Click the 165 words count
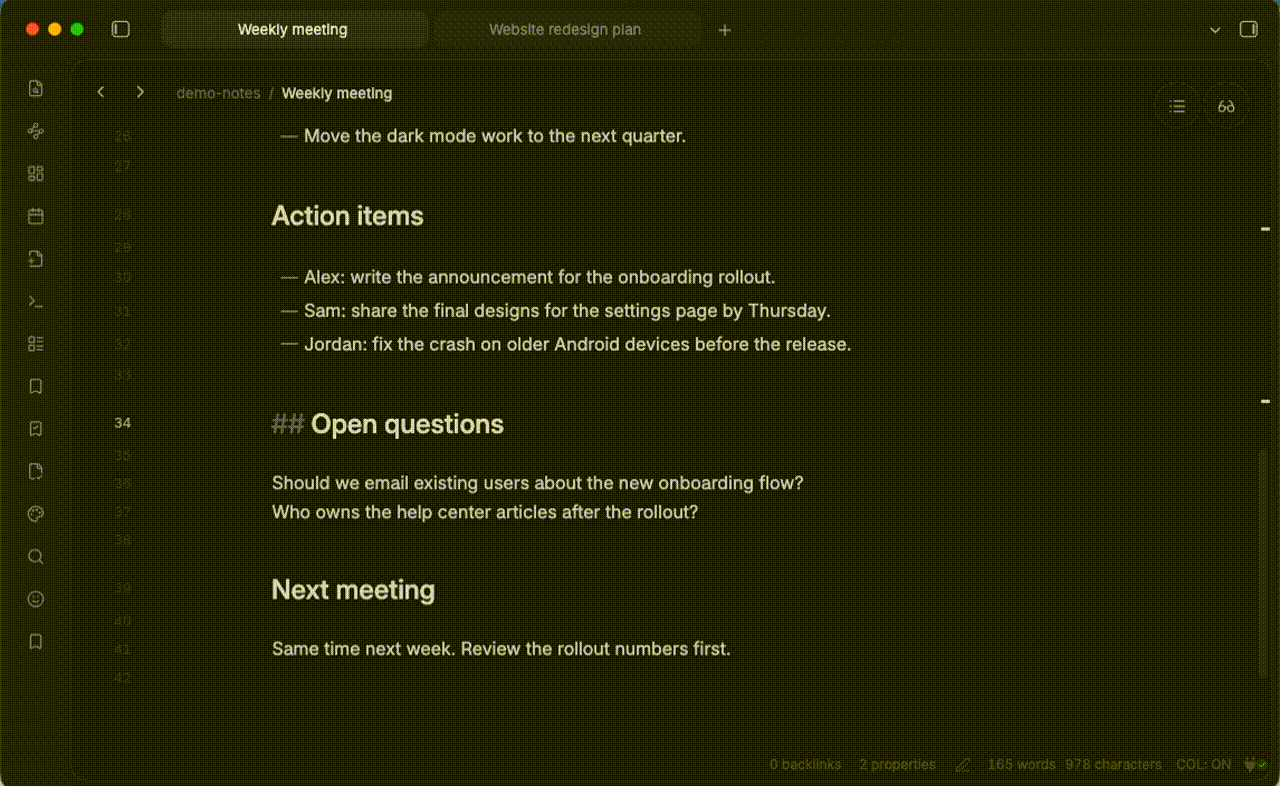 [x=1021, y=764]
